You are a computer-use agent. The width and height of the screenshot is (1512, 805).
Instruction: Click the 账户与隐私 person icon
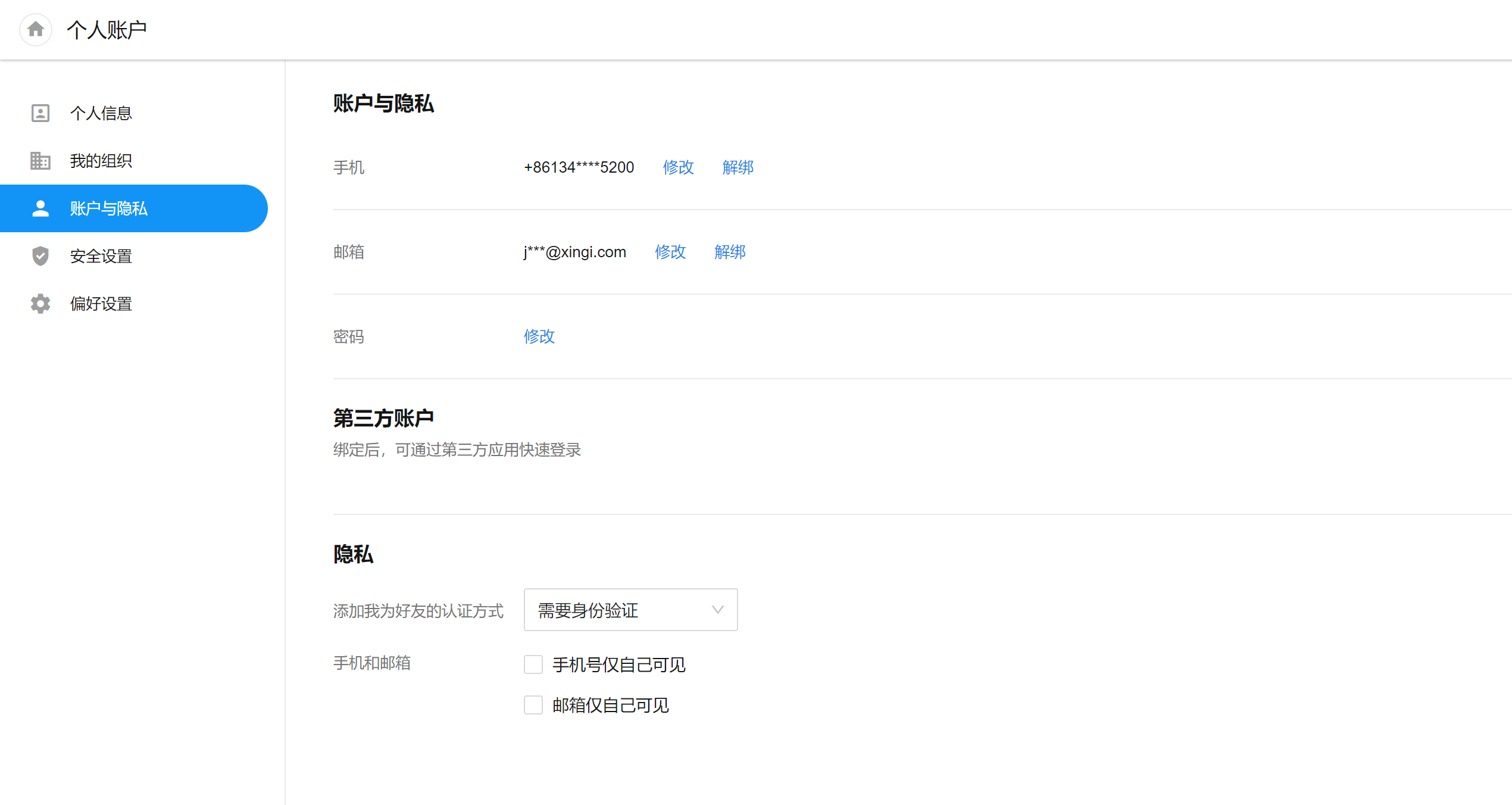pos(40,208)
